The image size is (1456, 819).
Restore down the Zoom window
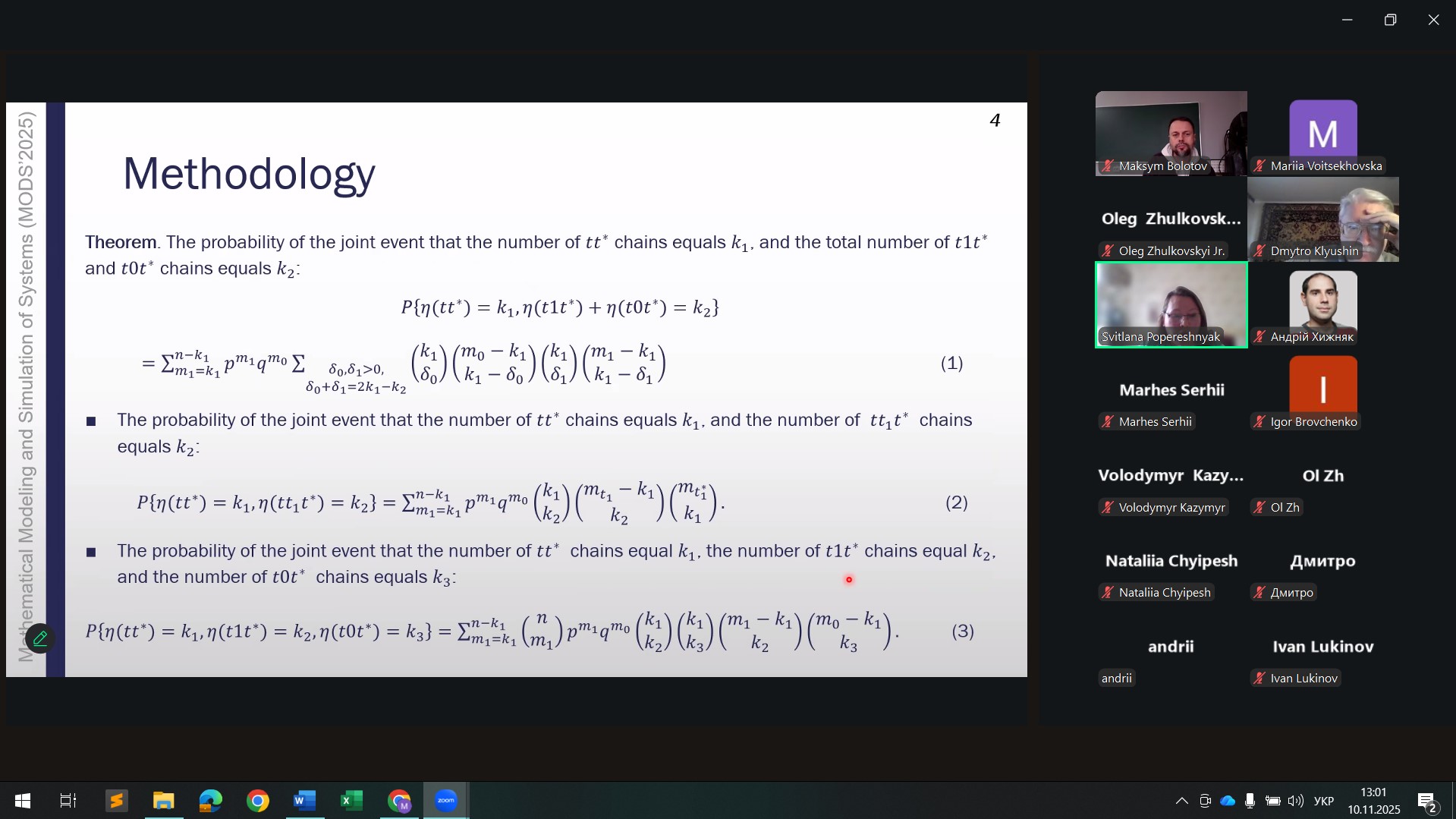point(1390,20)
